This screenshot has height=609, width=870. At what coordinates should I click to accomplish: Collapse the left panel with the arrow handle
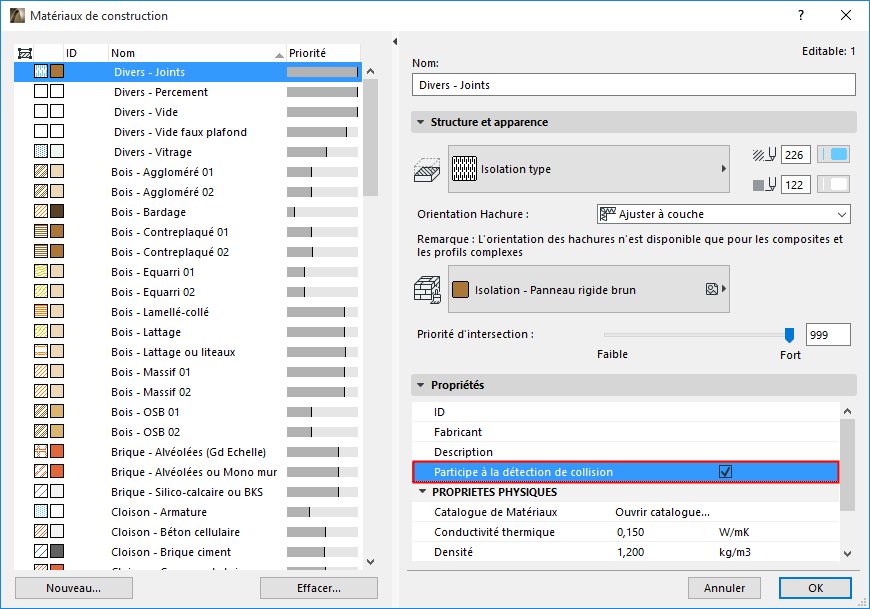click(395, 42)
